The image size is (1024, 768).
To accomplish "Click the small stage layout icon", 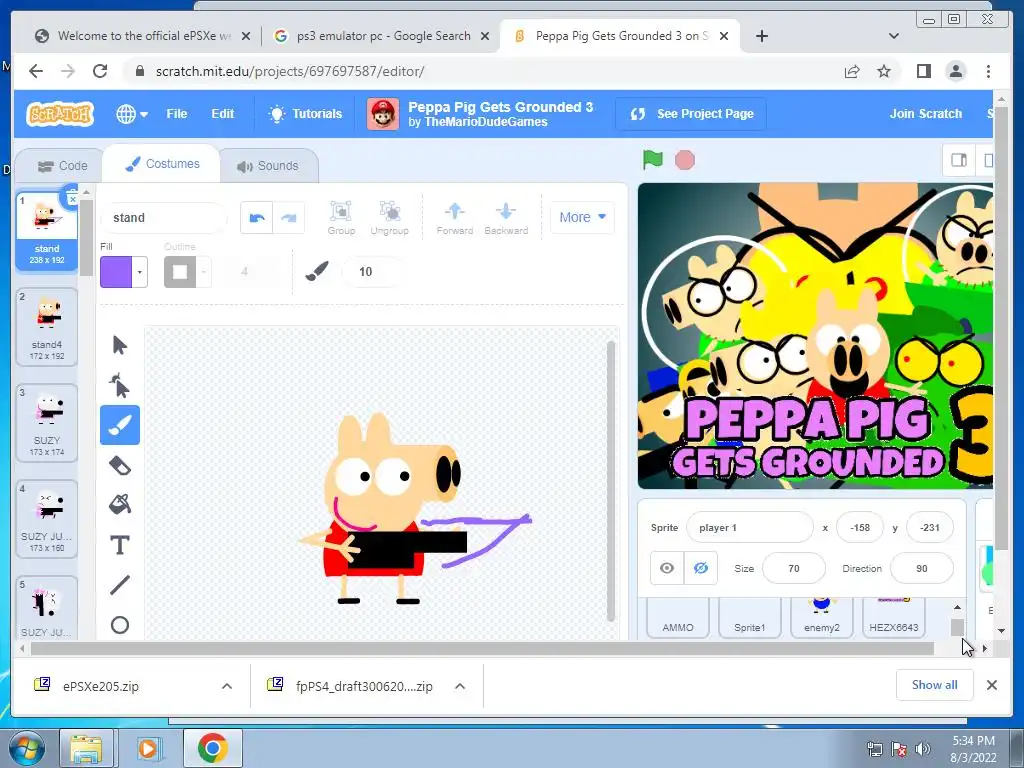I will click(959, 160).
